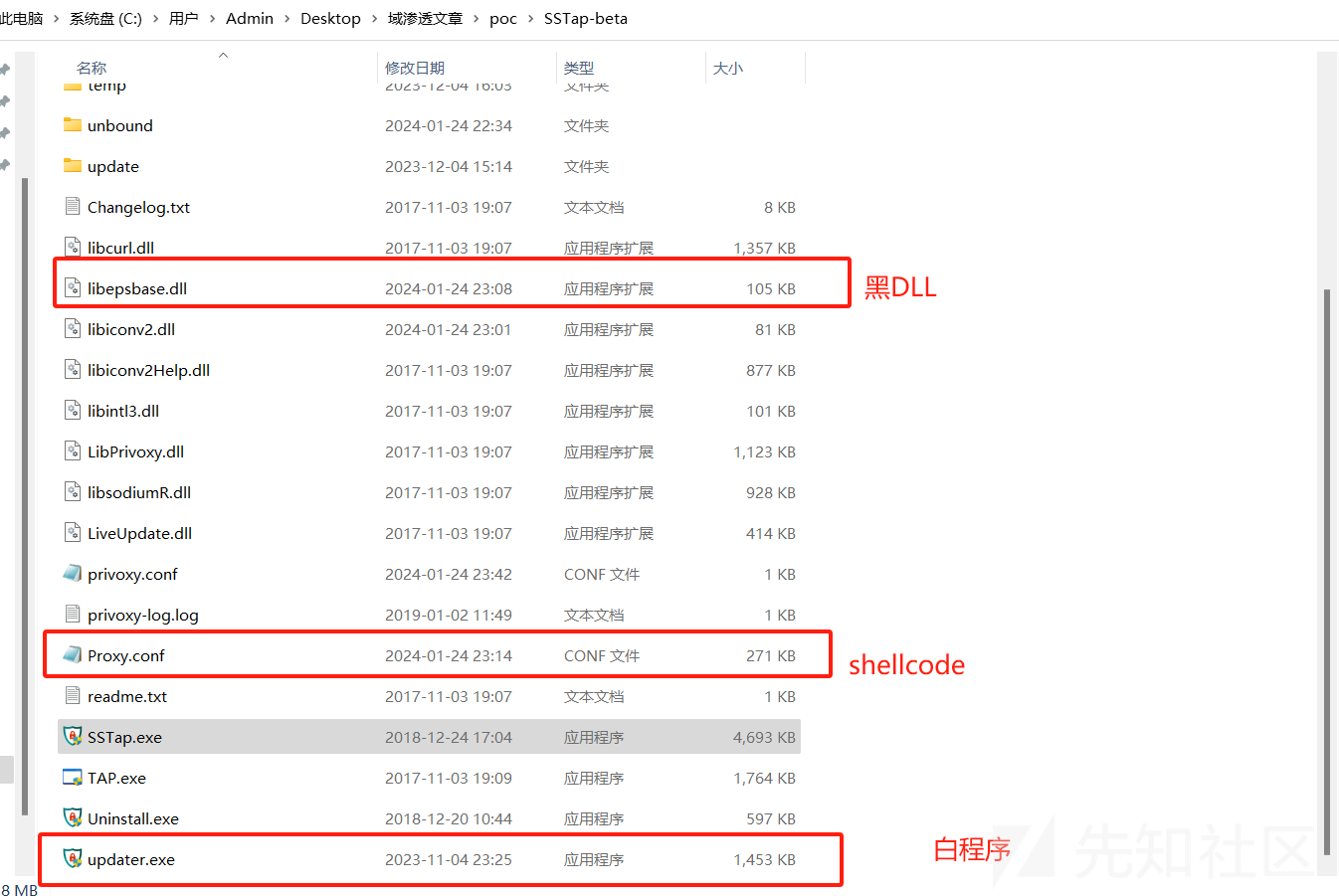Screen dimensions: 1339x896
Task: Click the SSTap-beta breadcrumb segment
Action: pos(586,19)
